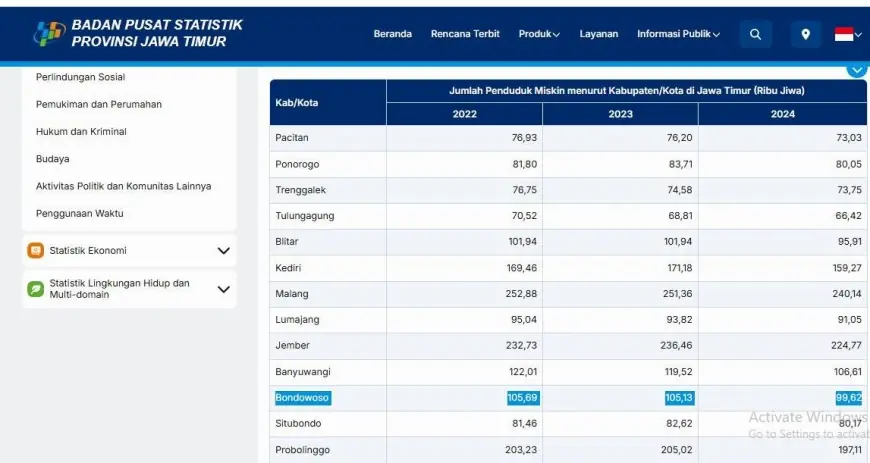870x463 pixels.
Task: Click Tulungagung 2022 value 70,52
Action: [524, 216]
